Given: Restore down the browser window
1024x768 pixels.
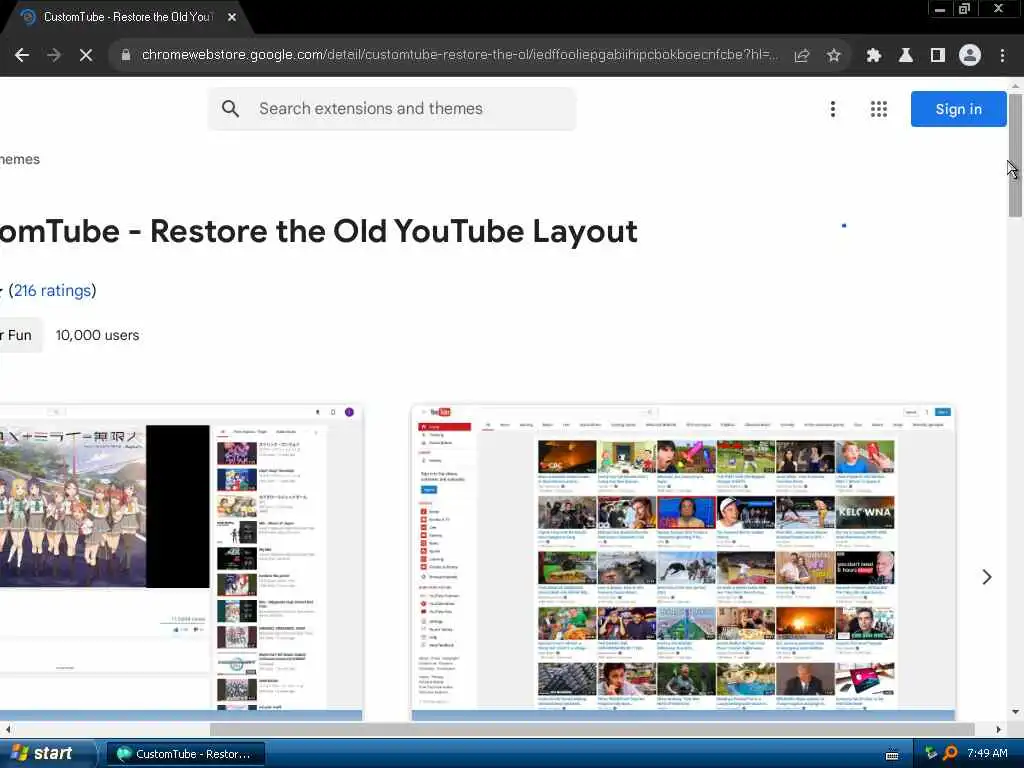Looking at the screenshot, I should pyautogui.click(x=965, y=8).
